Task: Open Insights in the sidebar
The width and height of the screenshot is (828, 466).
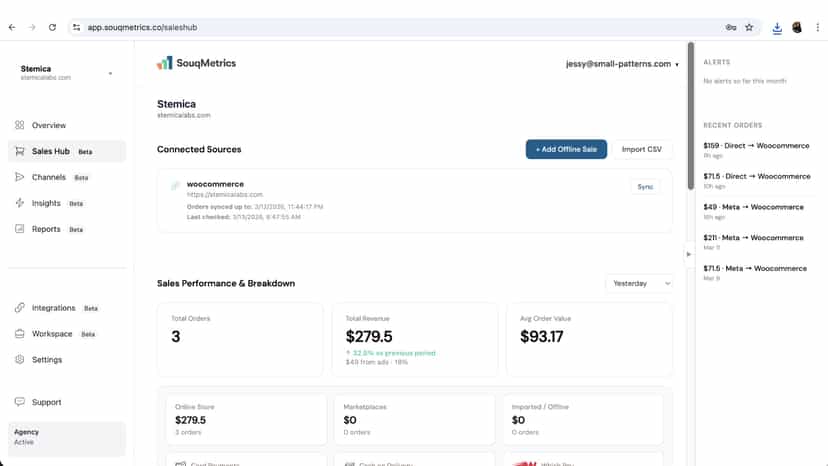Action: pyautogui.click(x=67, y=203)
